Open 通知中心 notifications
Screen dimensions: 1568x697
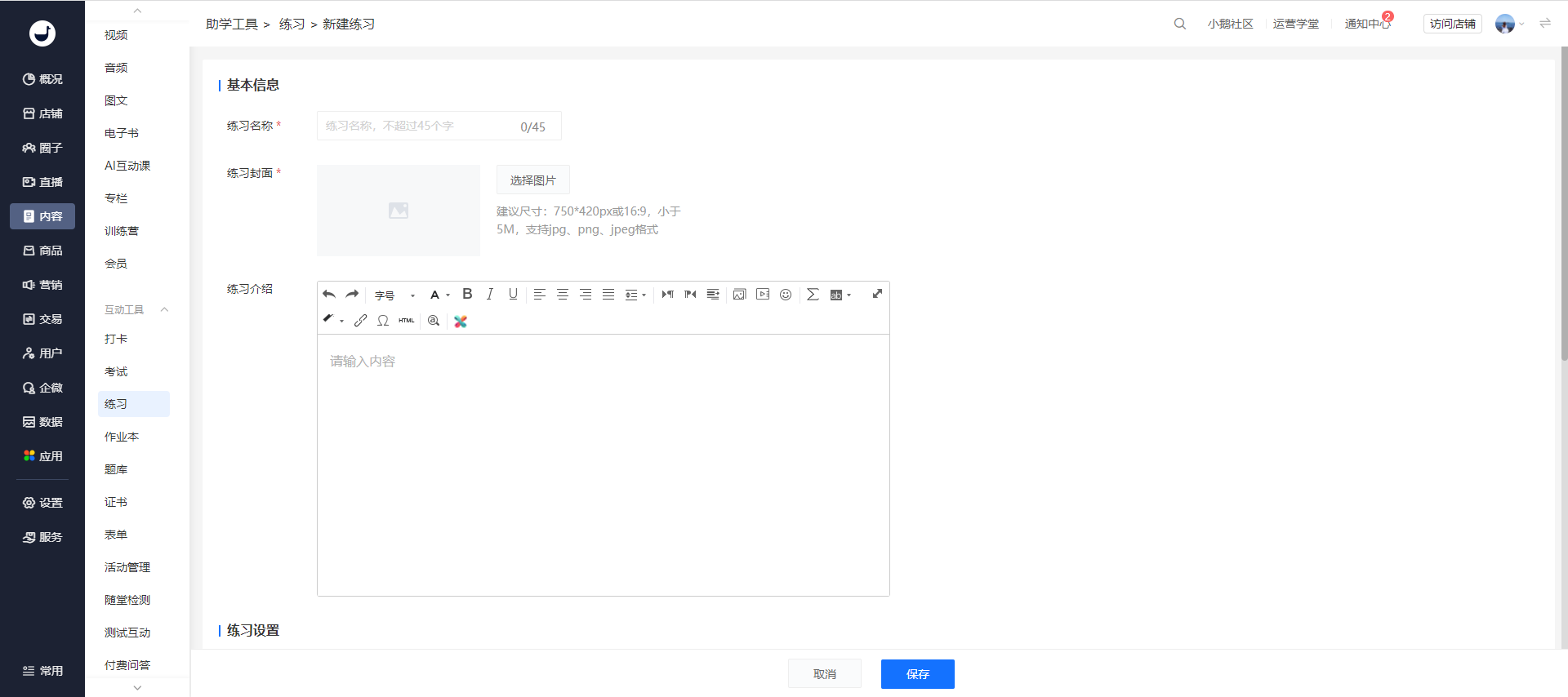pyautogui.click(x=1369, y=24)
